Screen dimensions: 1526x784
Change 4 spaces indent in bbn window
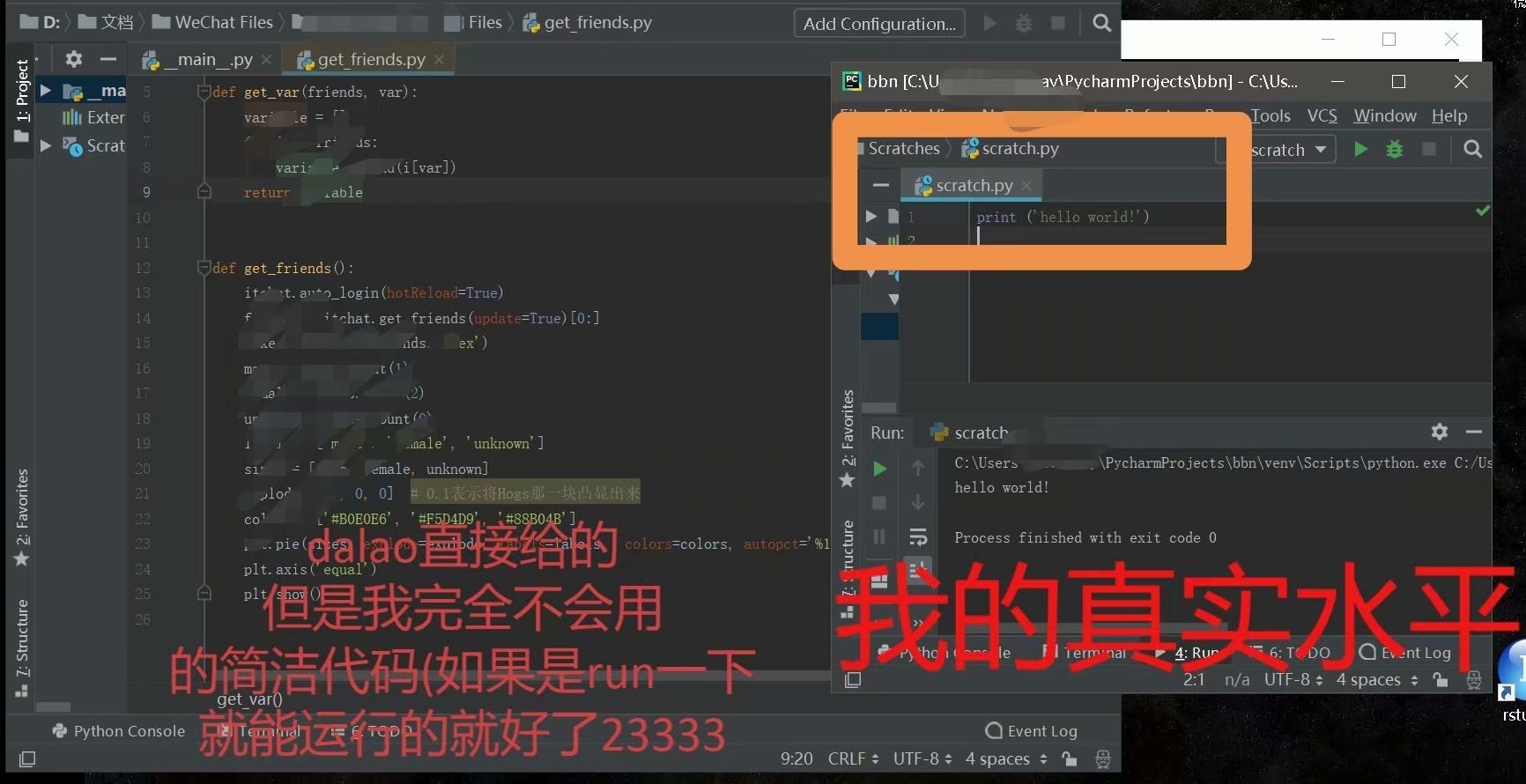click(1377, 679)
